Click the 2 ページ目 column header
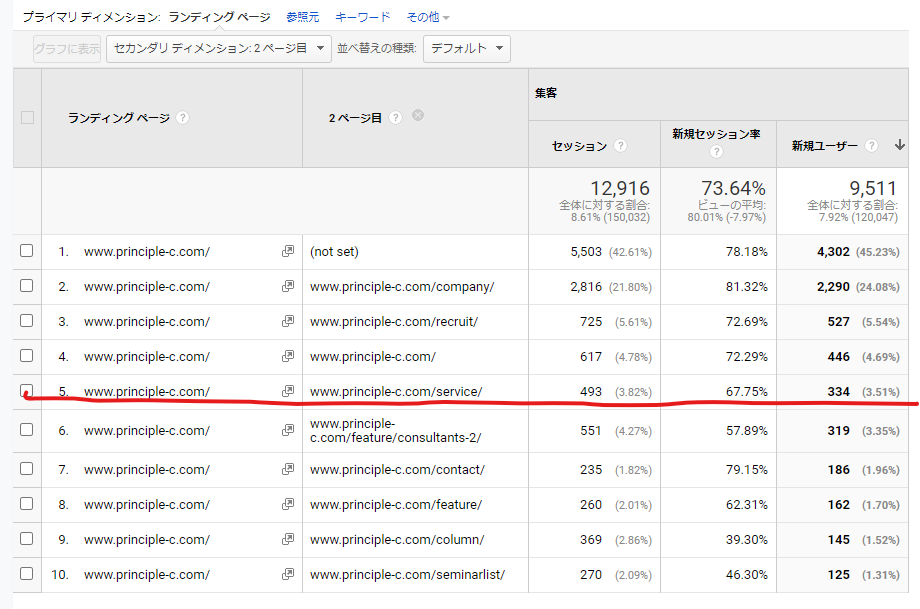 [x=355, y=118]
